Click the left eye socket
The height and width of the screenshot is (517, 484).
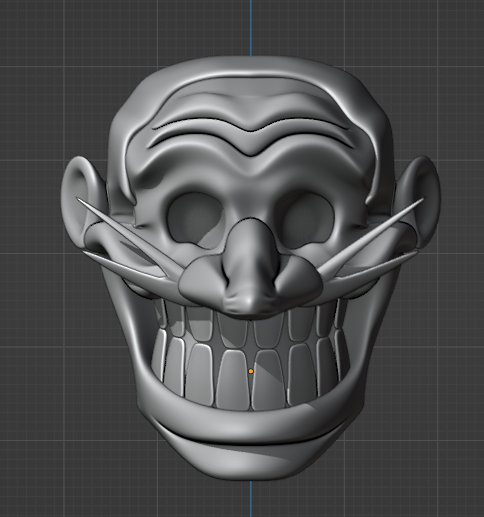click(196, 220)
